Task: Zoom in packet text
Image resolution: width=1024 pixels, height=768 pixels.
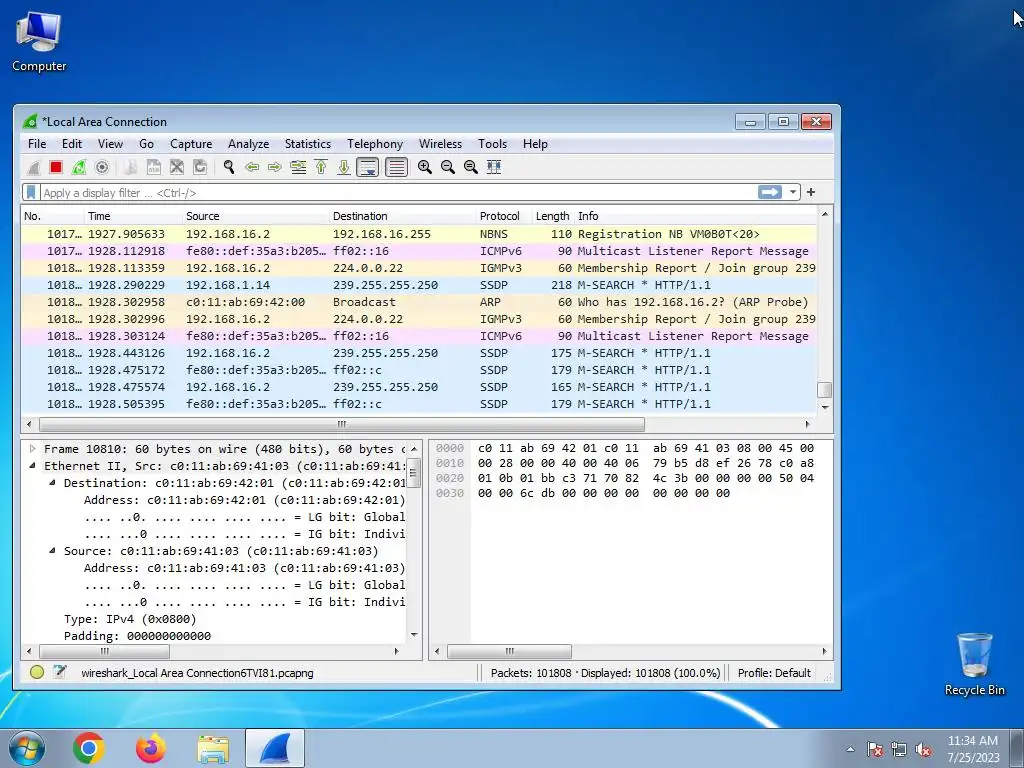Action: (424, 168)
